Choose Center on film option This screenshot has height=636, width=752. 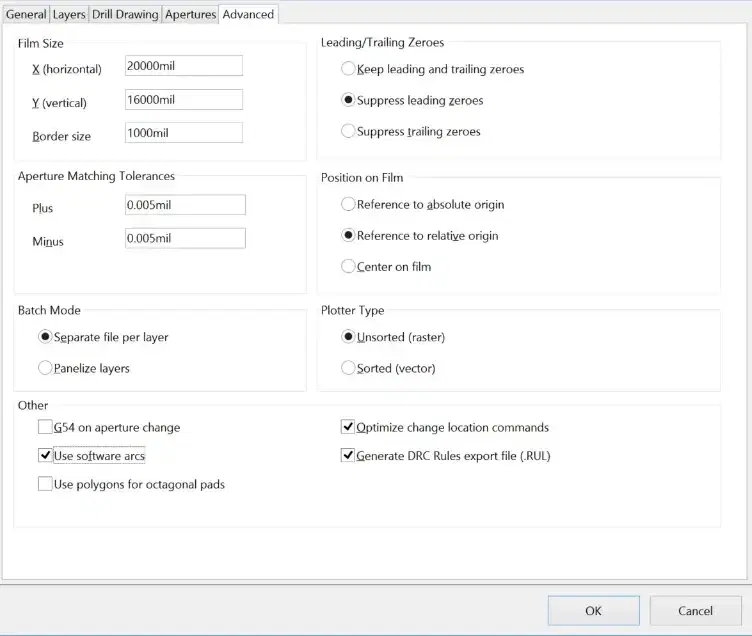349,266
